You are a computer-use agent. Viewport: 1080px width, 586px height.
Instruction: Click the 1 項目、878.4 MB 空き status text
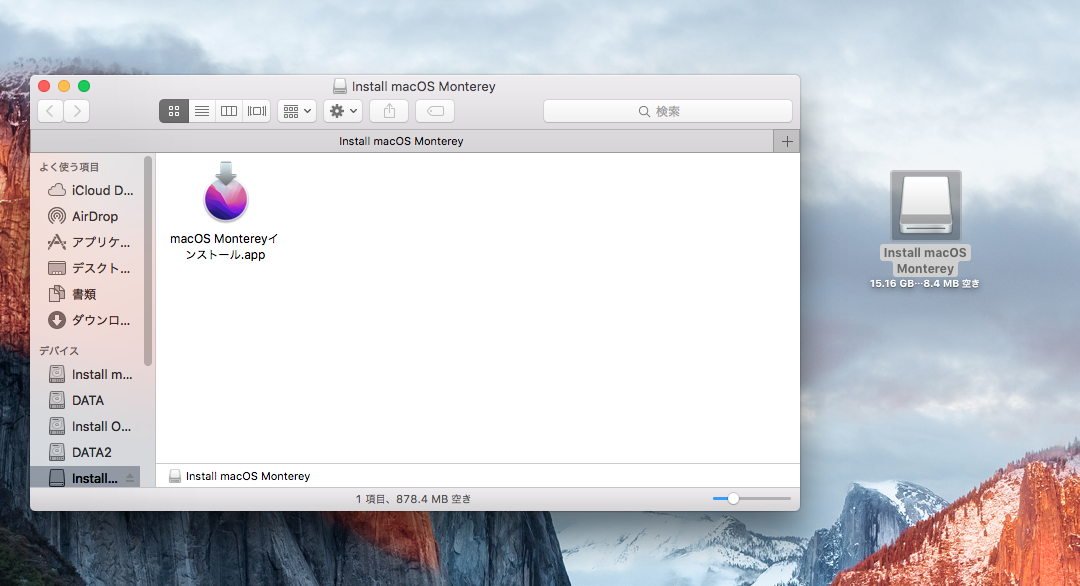[413, 499]
